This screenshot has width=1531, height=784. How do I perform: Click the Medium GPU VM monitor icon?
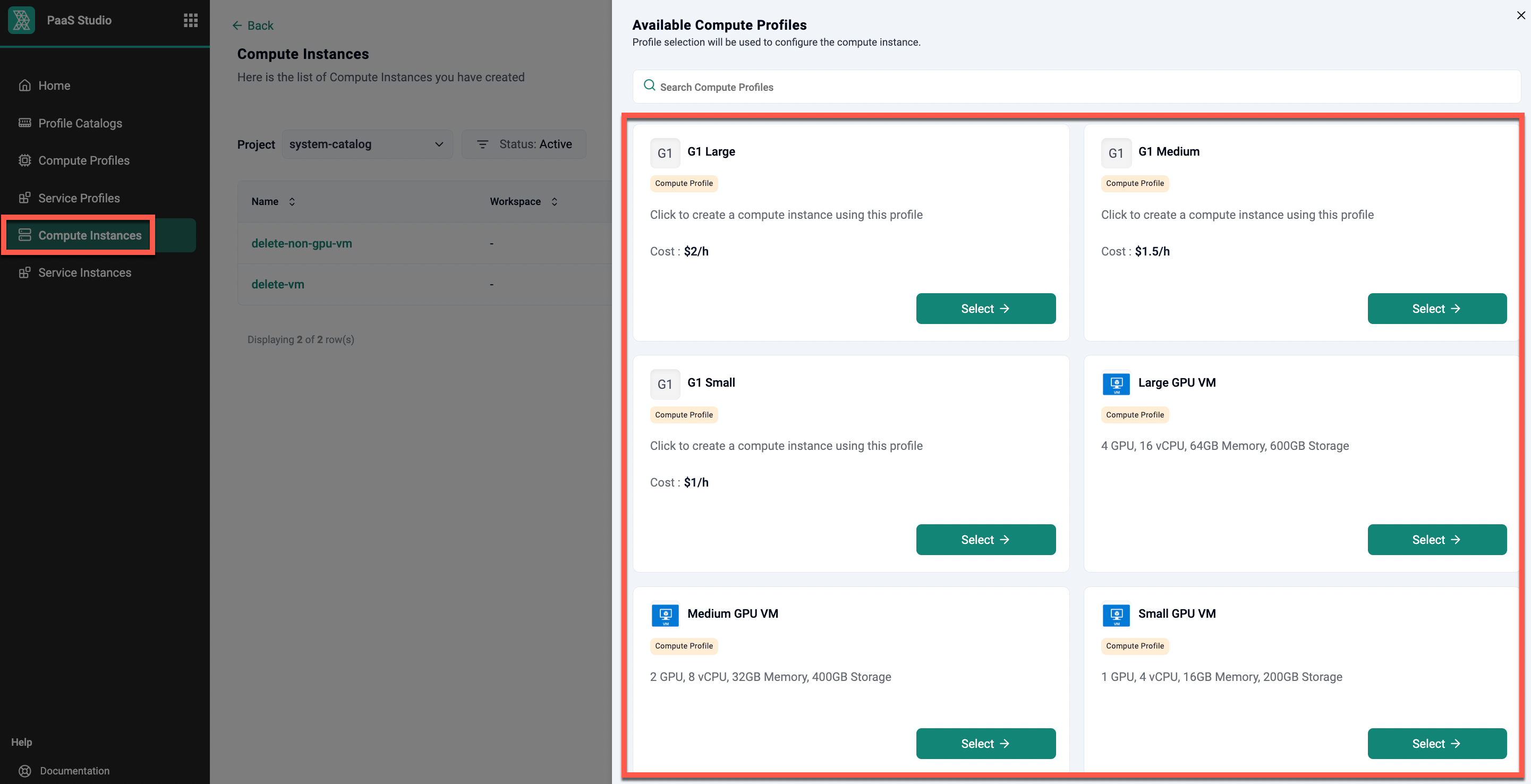(x=665, y=615)
